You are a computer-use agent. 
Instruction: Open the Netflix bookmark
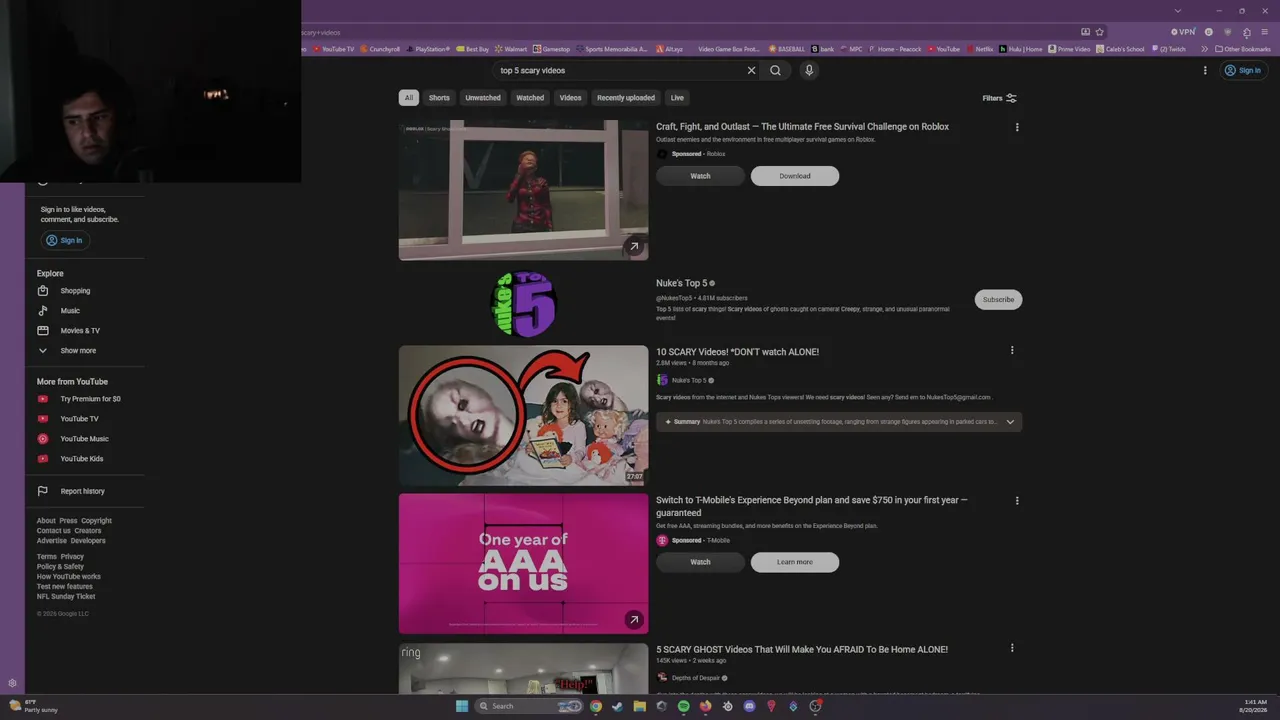(980, 49)
